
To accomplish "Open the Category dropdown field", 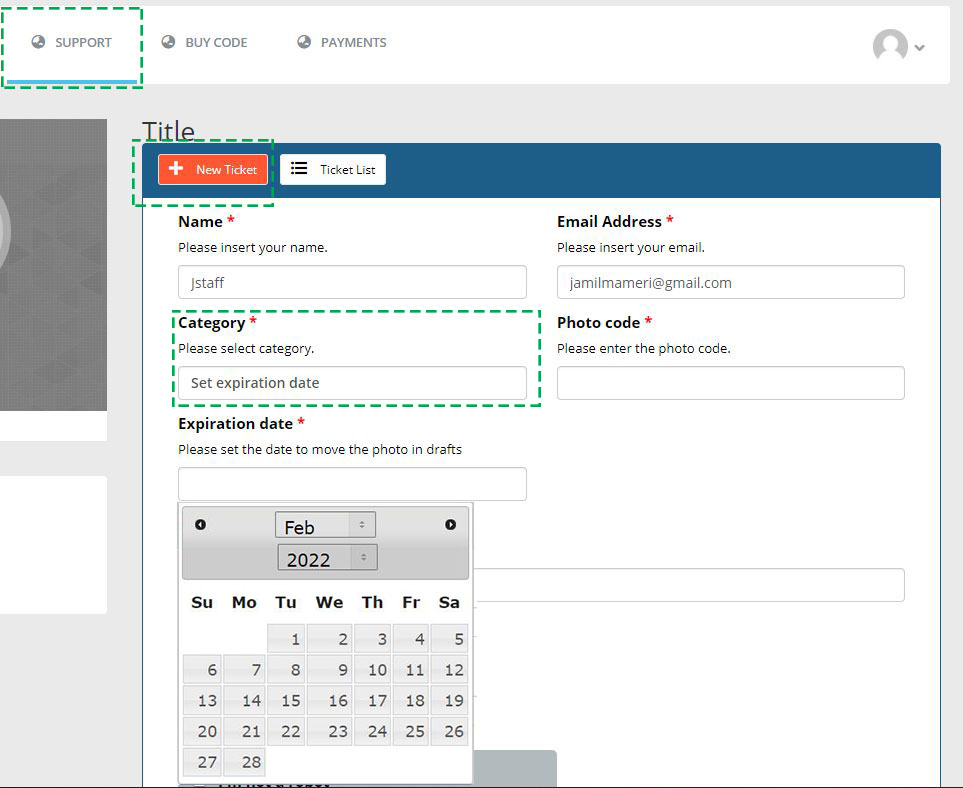I will coord(351,383).
